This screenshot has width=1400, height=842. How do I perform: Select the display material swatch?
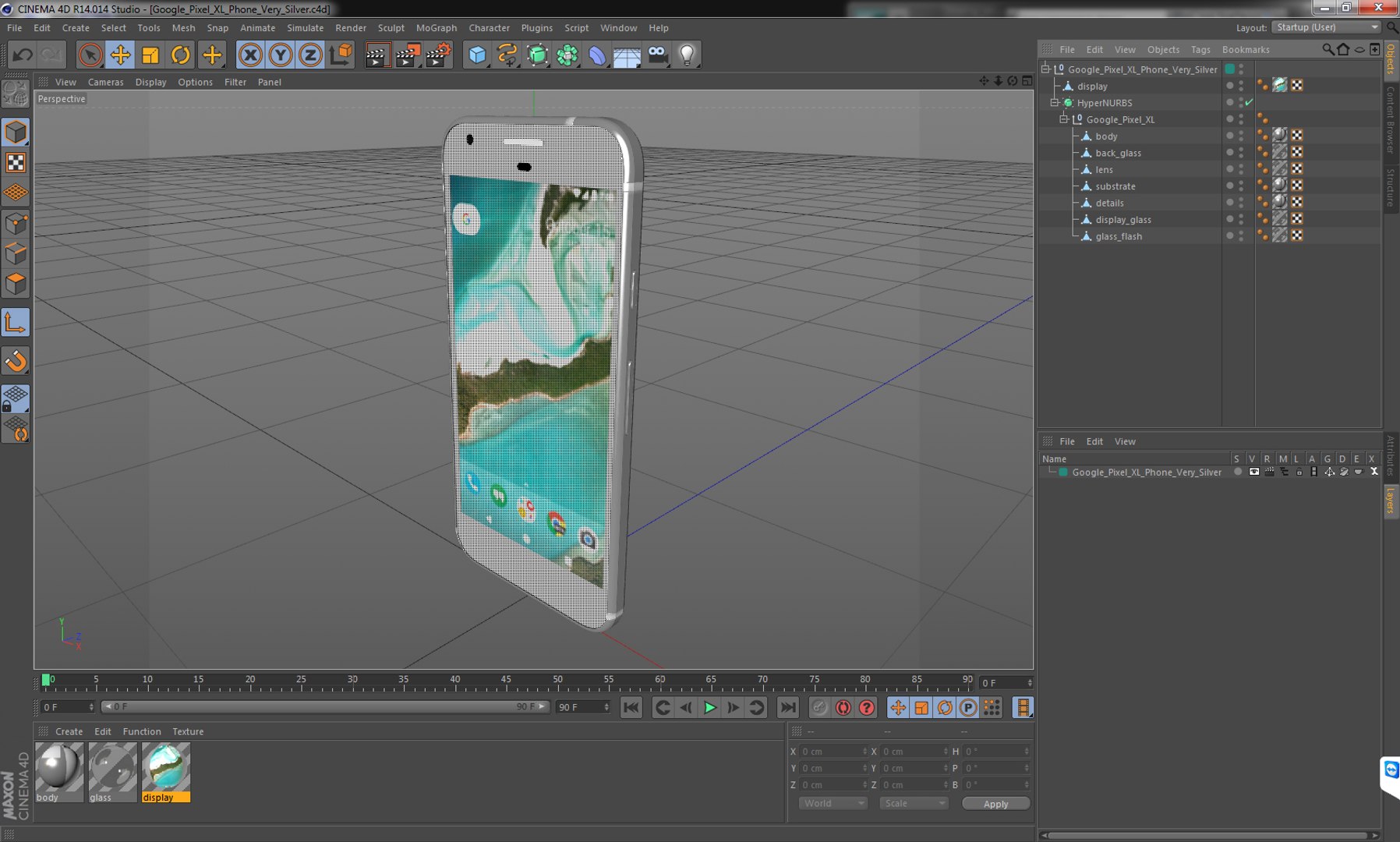(x=165, y=772)
